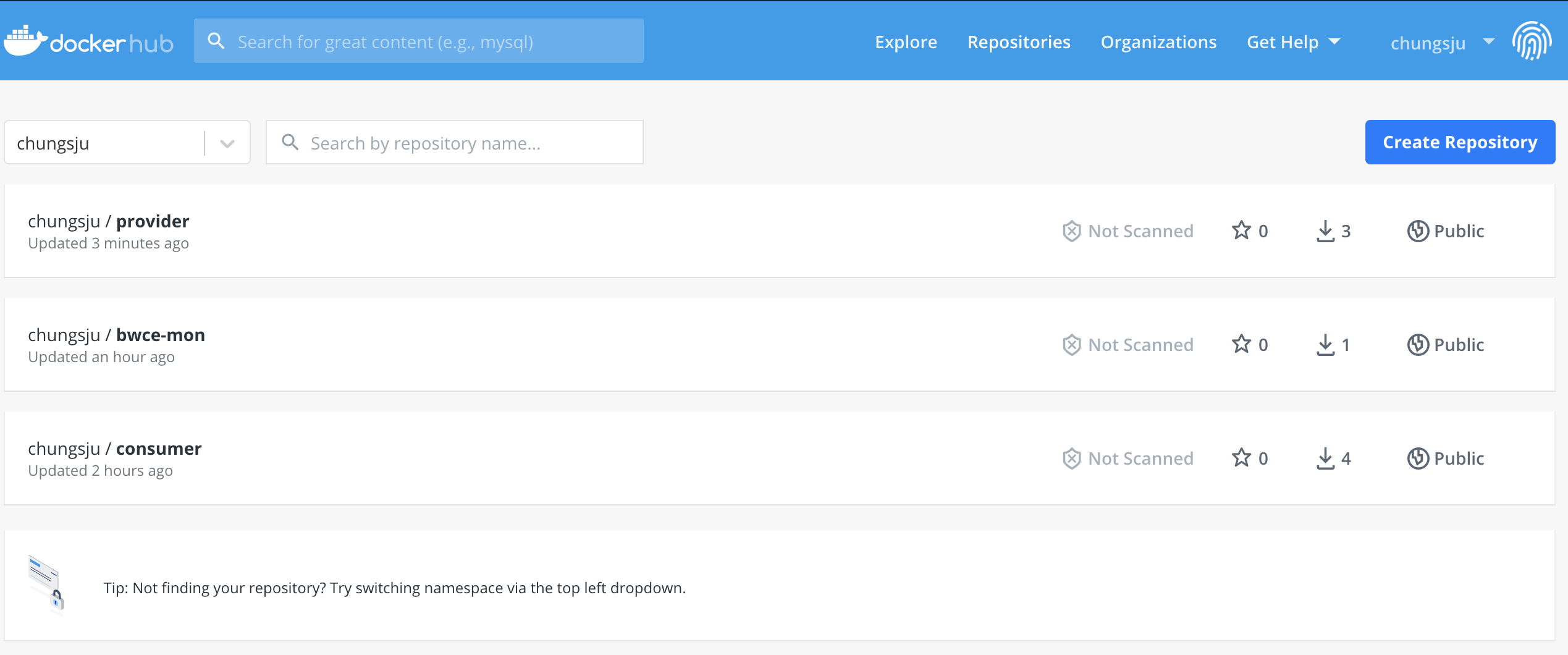Viewport: 1568px width, 655px height.
Task: Click the fingerprint avatar icon
Action: point(1532,41)
